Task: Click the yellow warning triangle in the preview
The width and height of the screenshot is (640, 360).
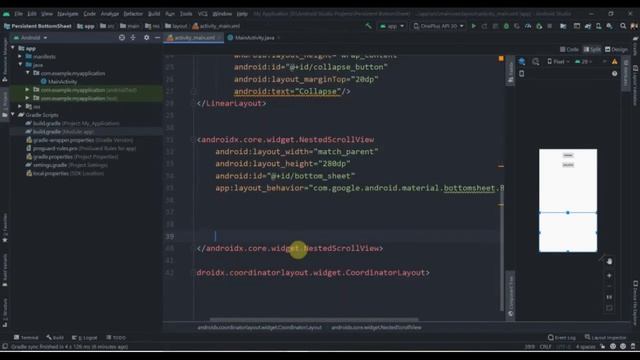Action: (615, 62)
